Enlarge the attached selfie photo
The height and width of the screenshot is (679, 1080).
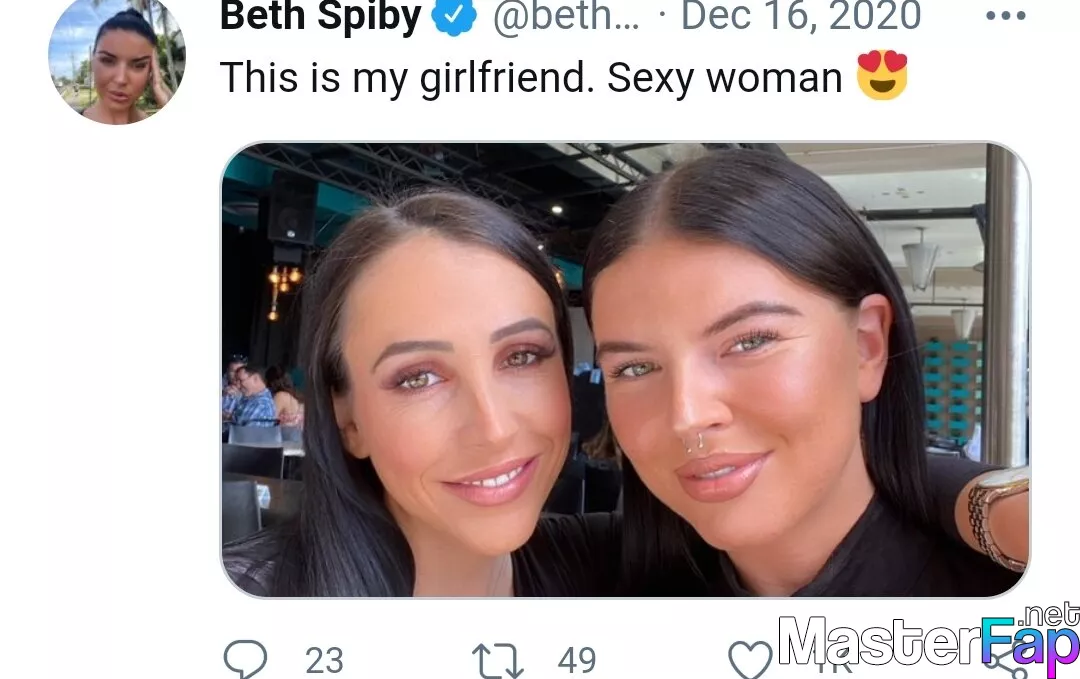[625, 370]
